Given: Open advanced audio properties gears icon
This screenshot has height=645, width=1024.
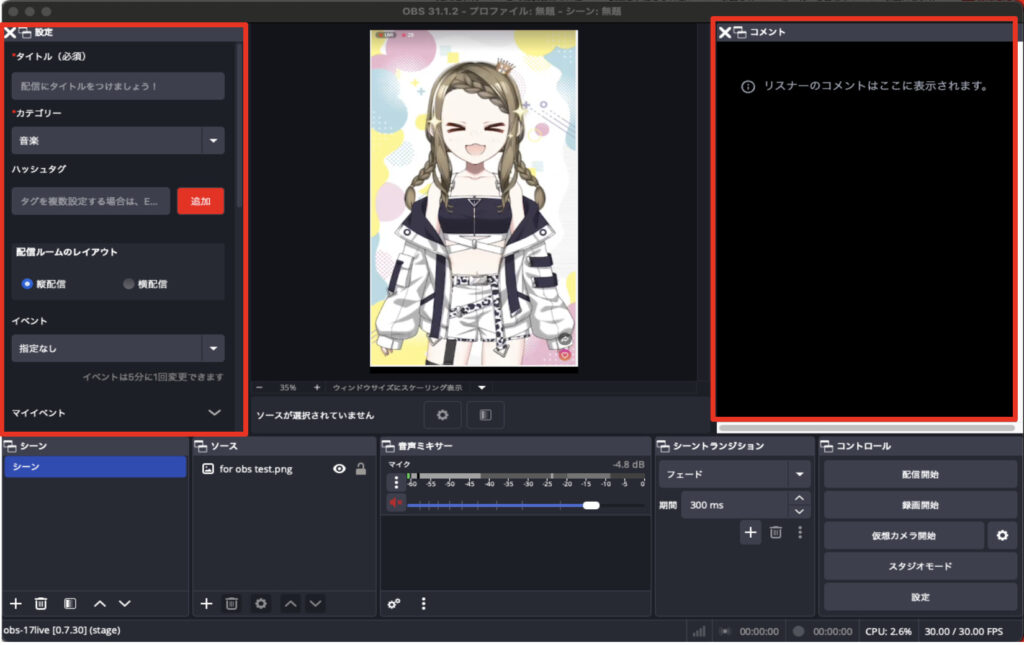Looking at the screenshot, I should [x=395, y=603].
